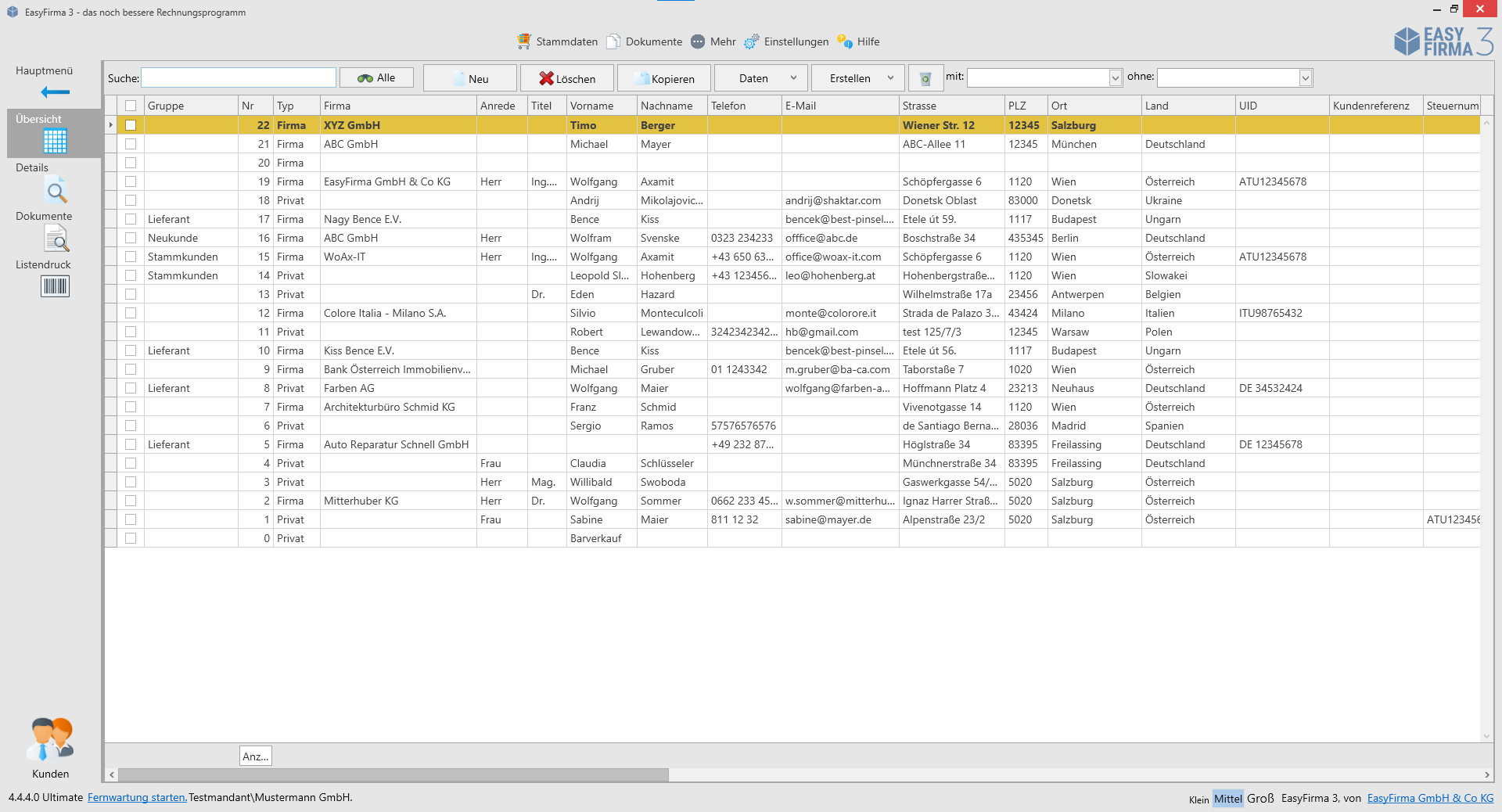Set font size to Klein

(1198, 799)
